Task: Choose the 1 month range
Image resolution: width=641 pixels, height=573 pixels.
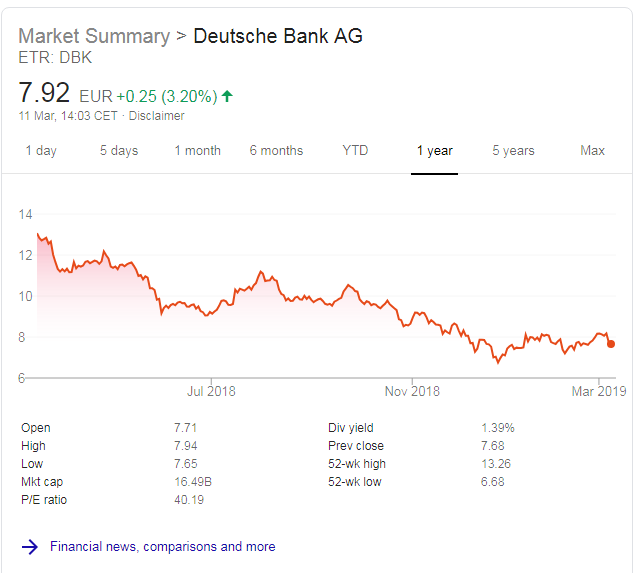Action: pos(198,151)
